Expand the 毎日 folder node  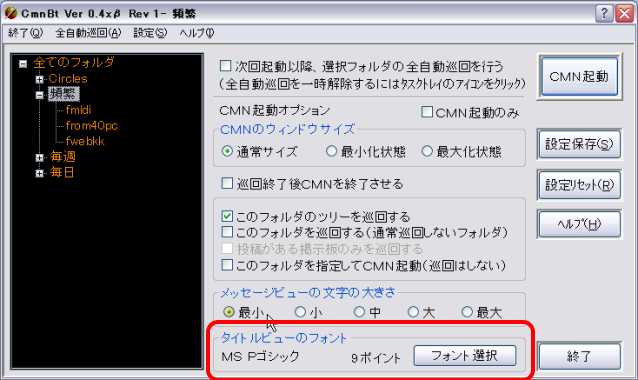[x=39, y=173]
